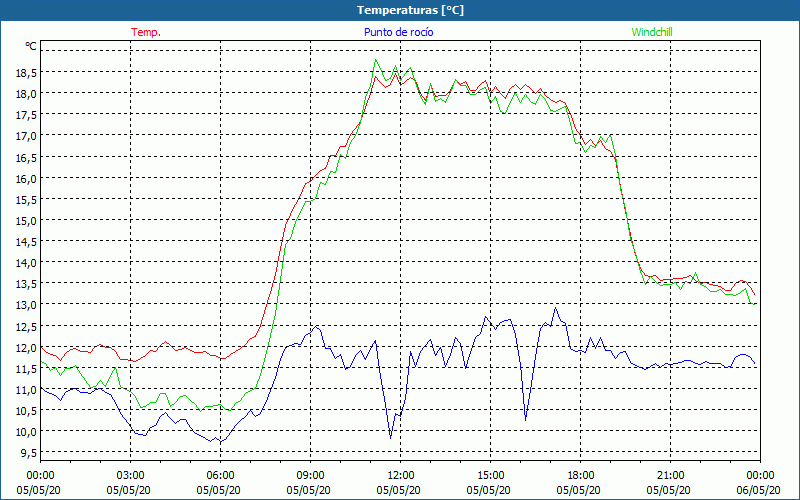Viewport: 800px width, 500px height.
Task: Click the 05/05/20 date under 03:00
Action: coord(129,490)
